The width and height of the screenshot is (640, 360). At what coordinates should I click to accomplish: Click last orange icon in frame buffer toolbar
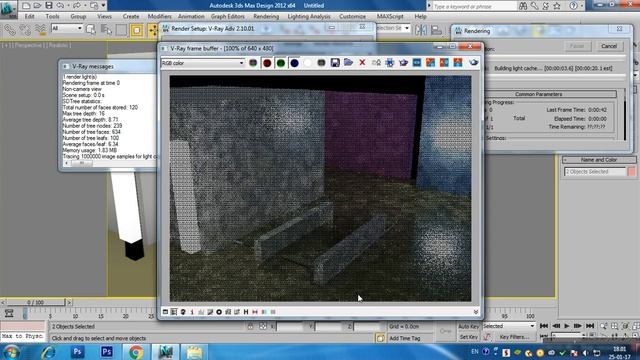tap(458, 62)
